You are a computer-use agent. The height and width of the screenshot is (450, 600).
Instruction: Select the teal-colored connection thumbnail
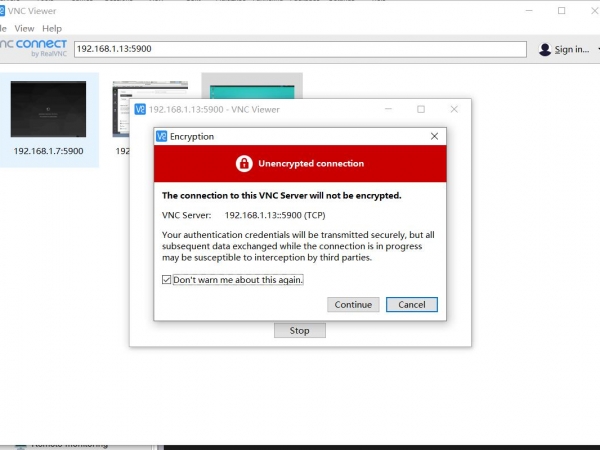(x=252, y=88)
